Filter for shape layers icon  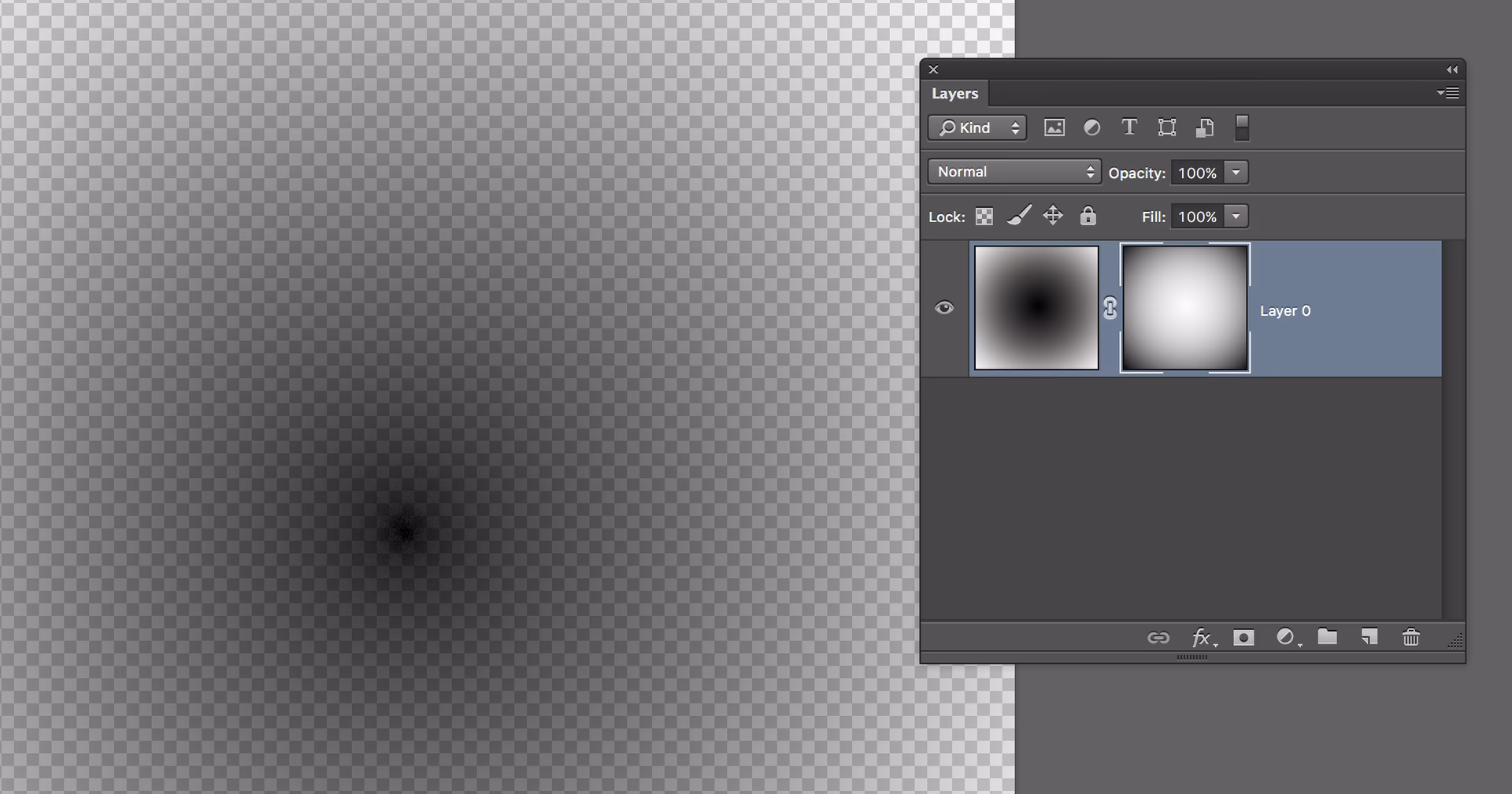(1167, 128)
